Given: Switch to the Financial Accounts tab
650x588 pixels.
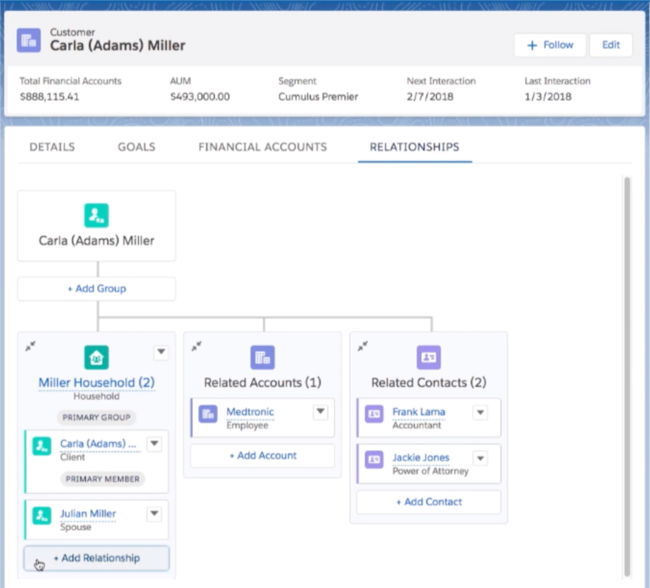Looking at the screenshot, I should [262, 147].
